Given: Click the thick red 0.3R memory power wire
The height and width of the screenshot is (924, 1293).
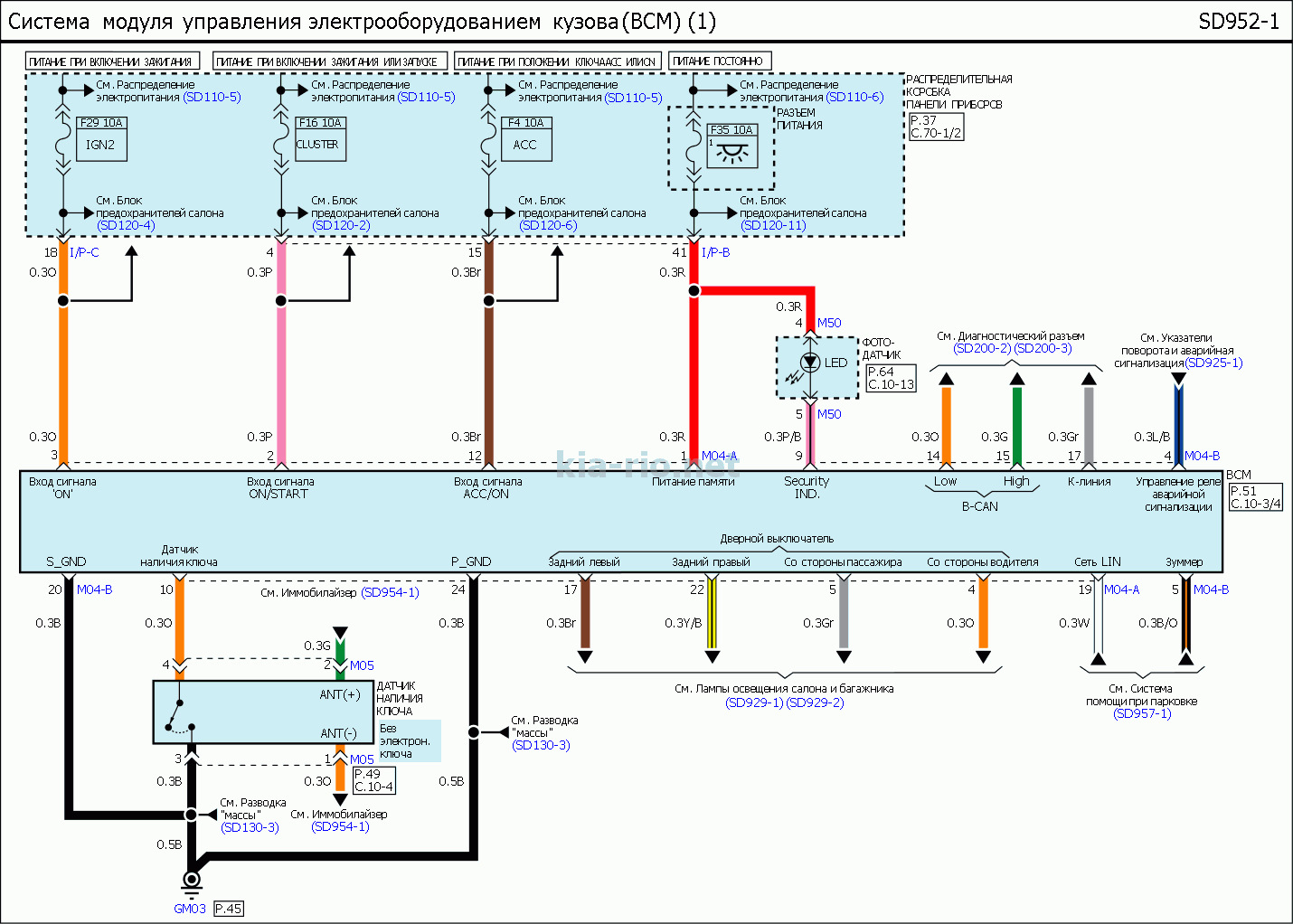Looking at the screenshot, I should [694, 353].
